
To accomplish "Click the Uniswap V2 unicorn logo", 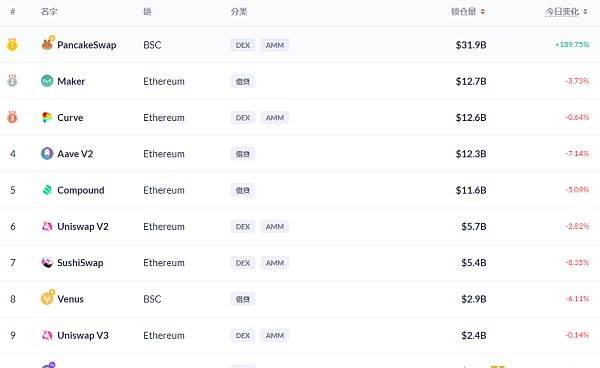I will [47, 226].
